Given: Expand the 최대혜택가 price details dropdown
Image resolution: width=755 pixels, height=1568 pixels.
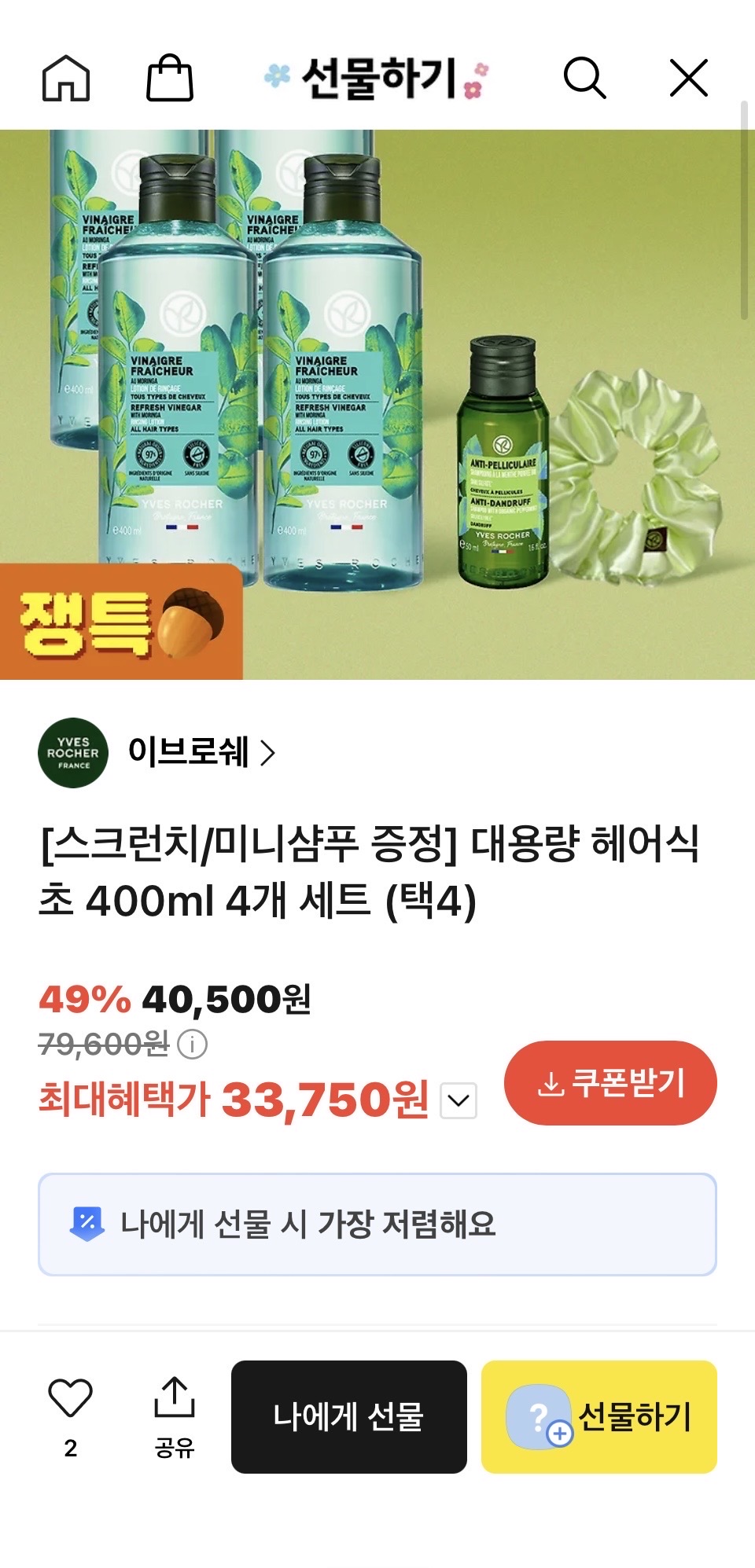Looking at the screenshot, I should coord(459,1100).
